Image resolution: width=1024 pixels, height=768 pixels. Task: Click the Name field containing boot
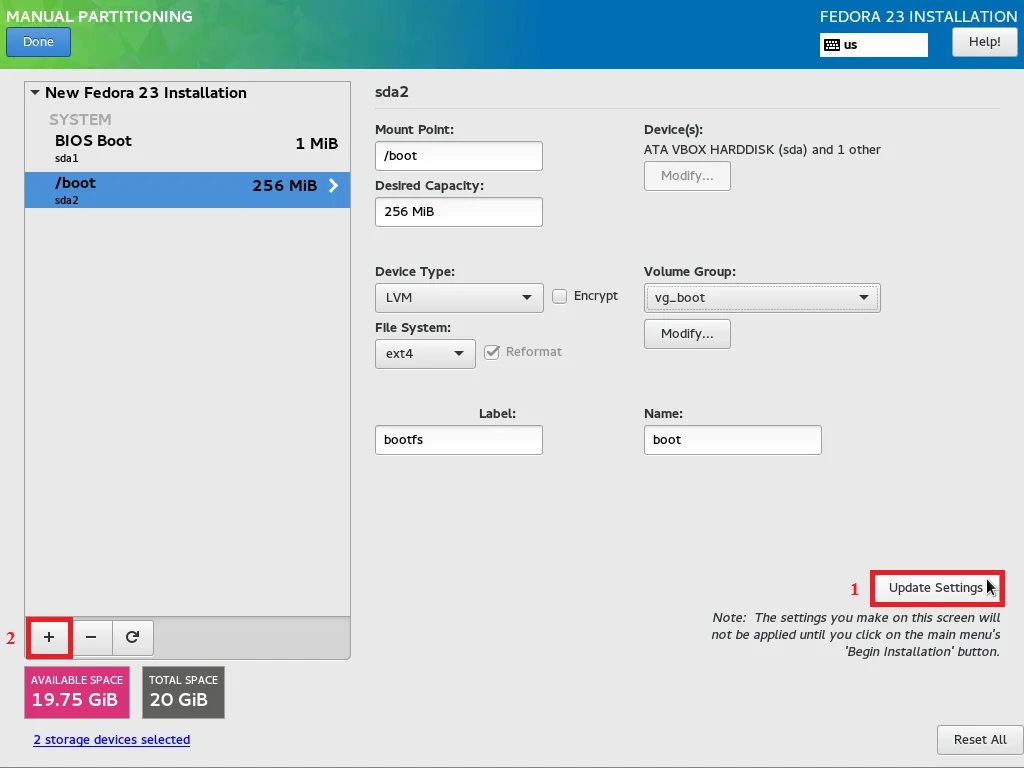(733, 440)
